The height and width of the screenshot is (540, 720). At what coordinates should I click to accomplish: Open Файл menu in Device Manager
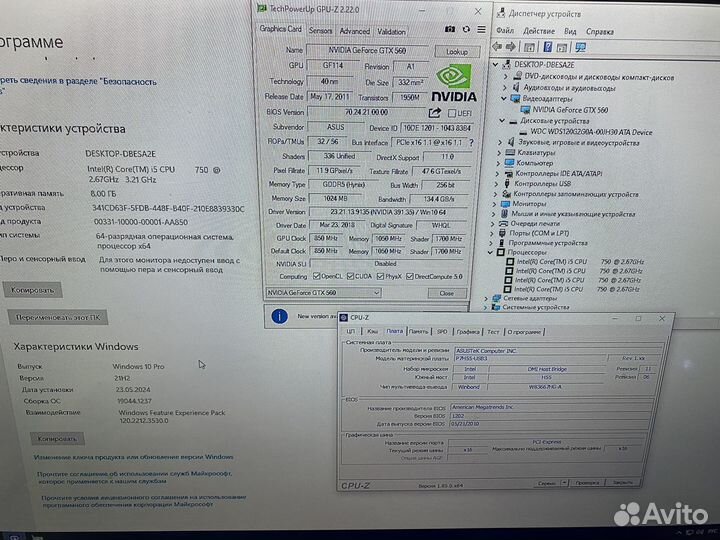(x=505, y=31)
